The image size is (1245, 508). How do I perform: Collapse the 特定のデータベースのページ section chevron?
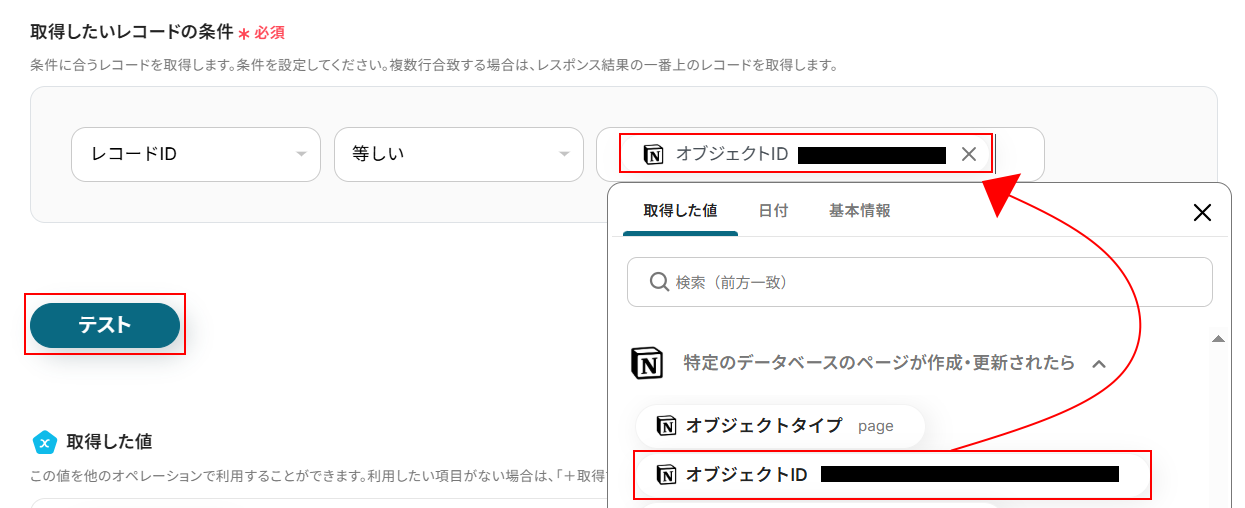click(x=1099, y=363)
